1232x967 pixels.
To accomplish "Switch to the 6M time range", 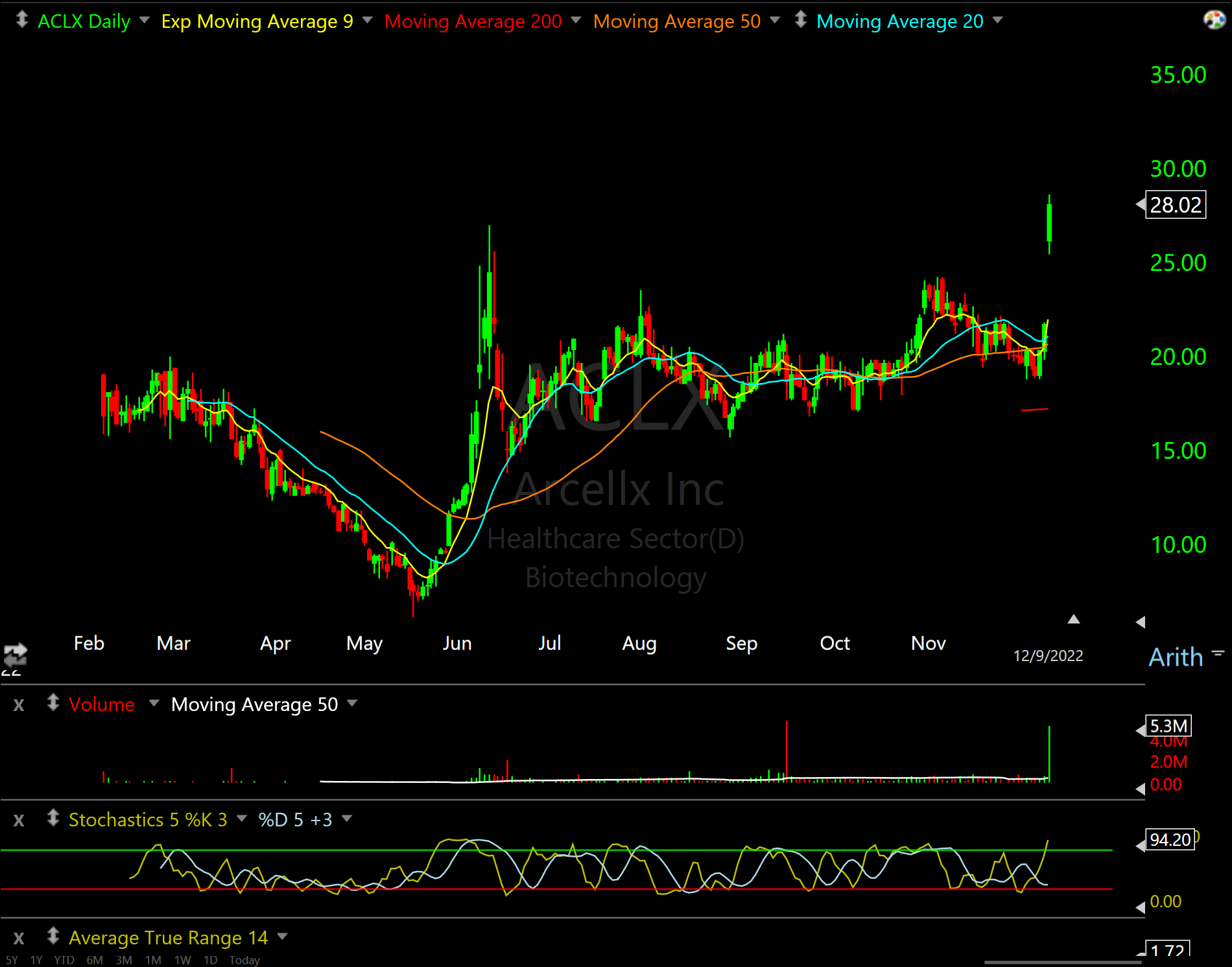I will coord(95,960).
